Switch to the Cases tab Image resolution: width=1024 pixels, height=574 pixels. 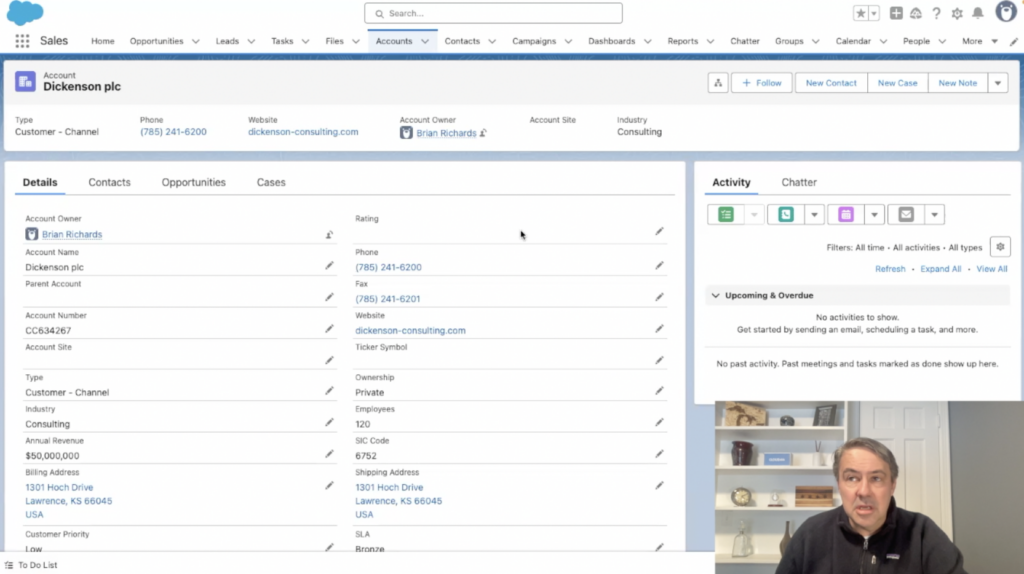coord(271,182)
